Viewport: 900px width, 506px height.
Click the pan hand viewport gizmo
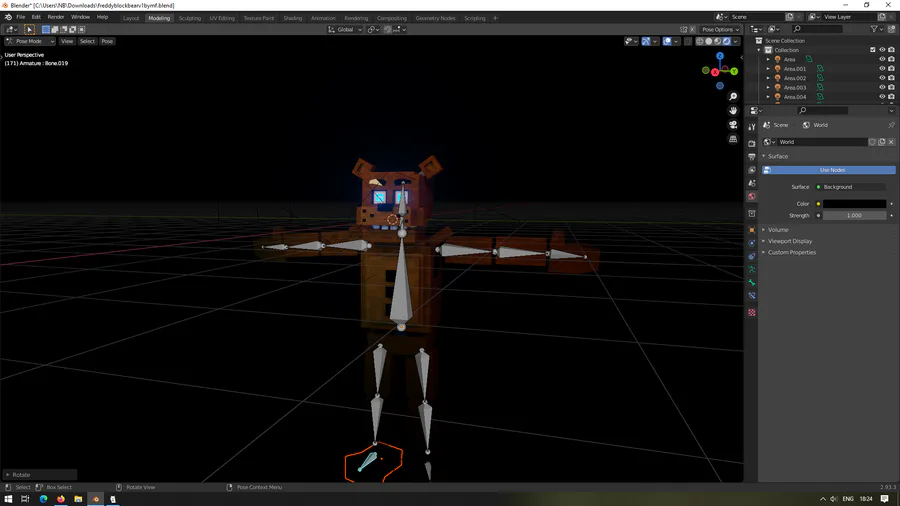[x=733, y=111]
